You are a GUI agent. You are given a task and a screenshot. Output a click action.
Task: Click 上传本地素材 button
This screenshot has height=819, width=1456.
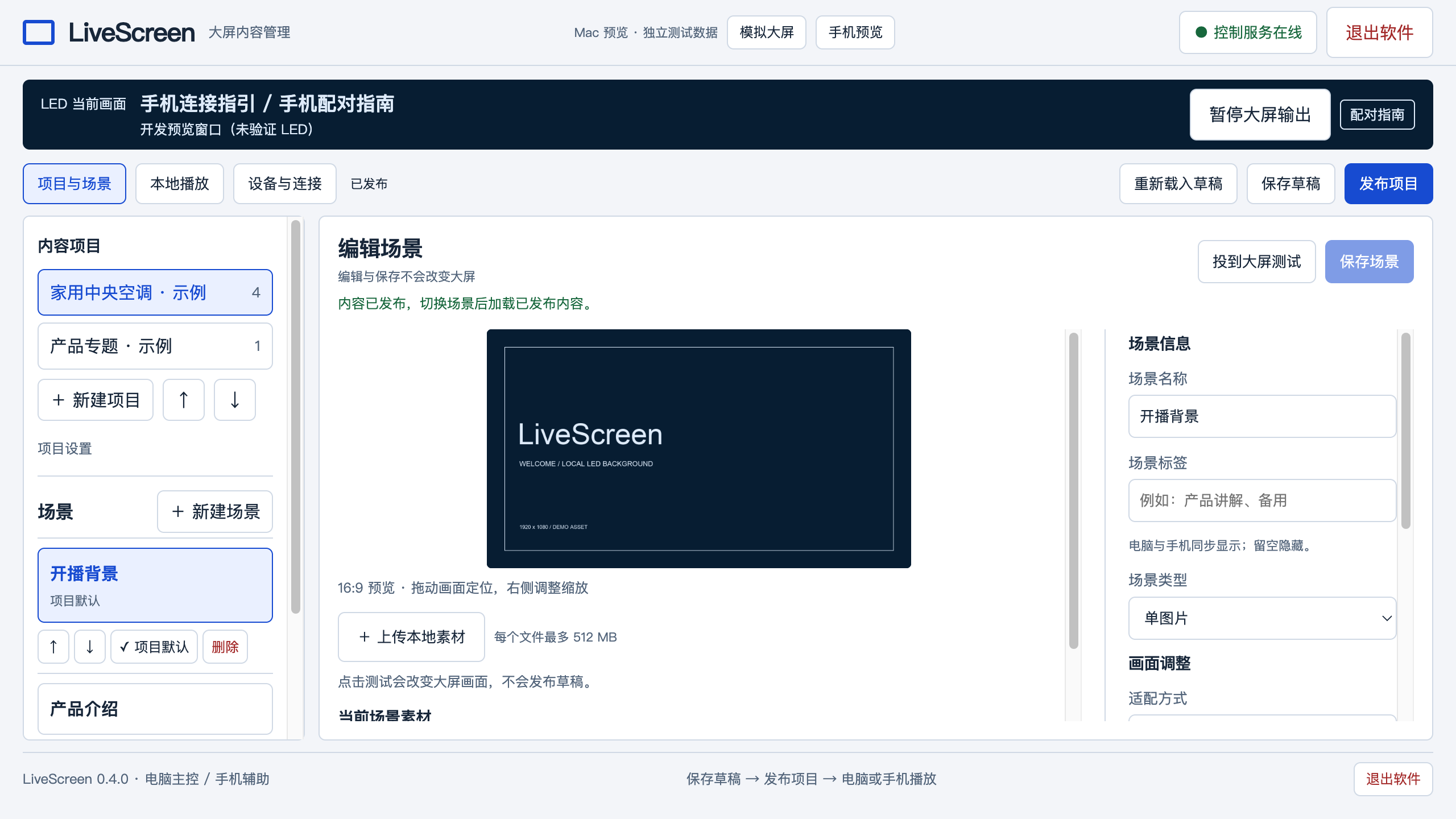[x=412, y=637]
